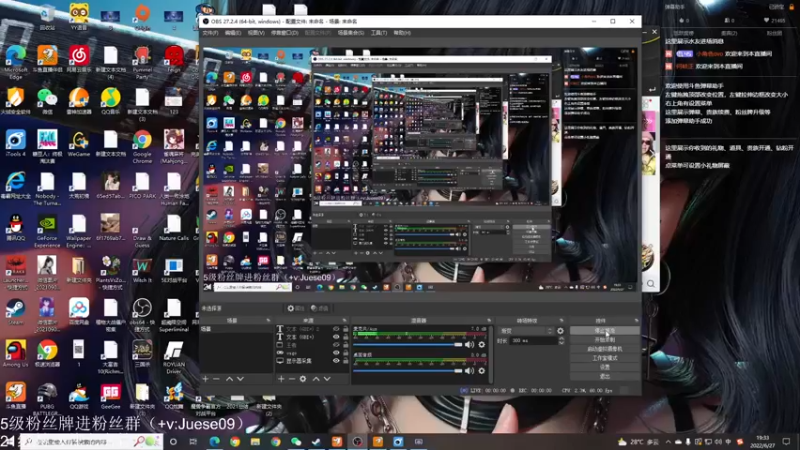Open the 视图(V) menu in OBS
Viewport: 800px width, 450px height.
(256, 33)
